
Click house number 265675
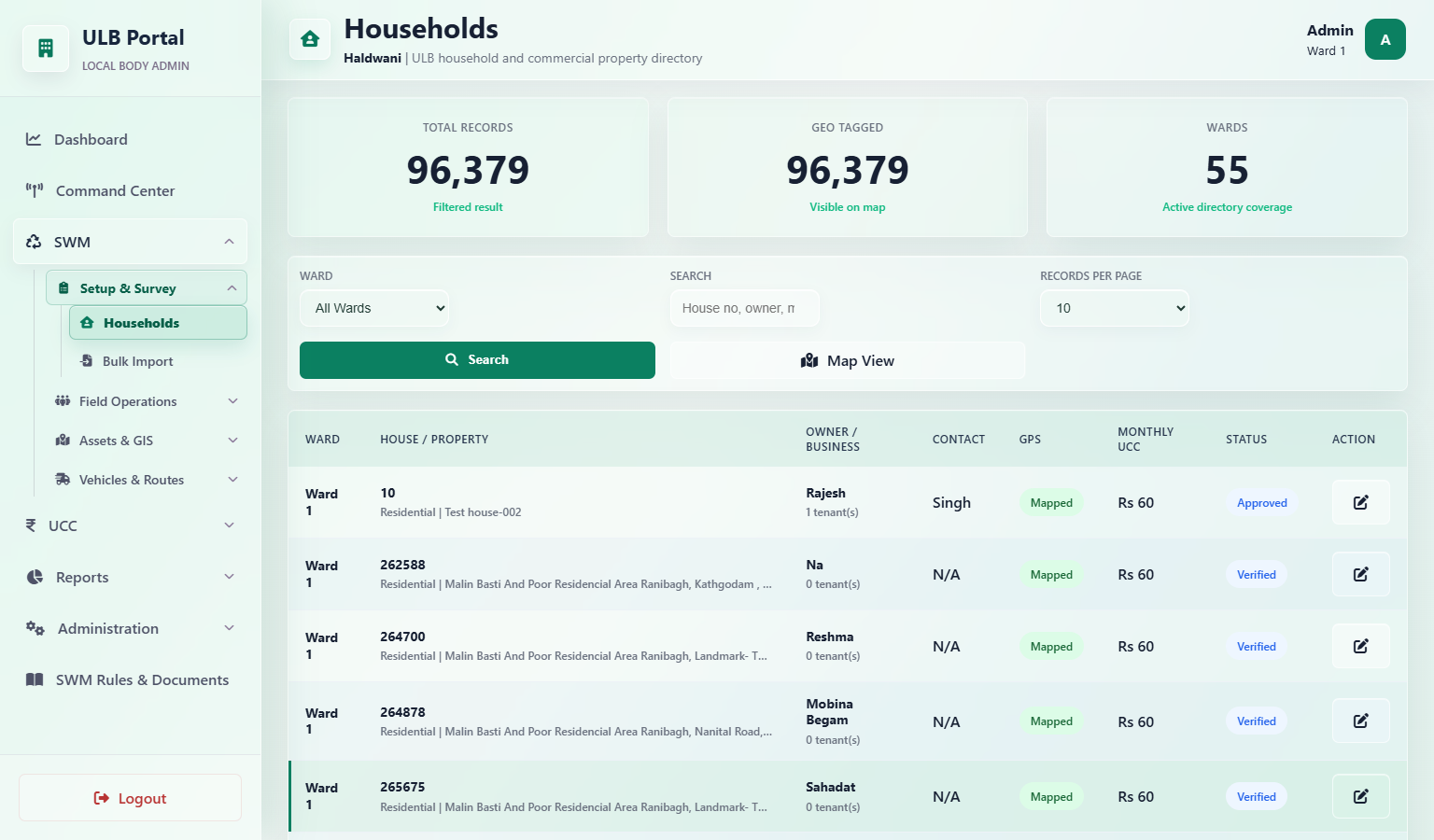pyautogui.click(x=402, y=787)
